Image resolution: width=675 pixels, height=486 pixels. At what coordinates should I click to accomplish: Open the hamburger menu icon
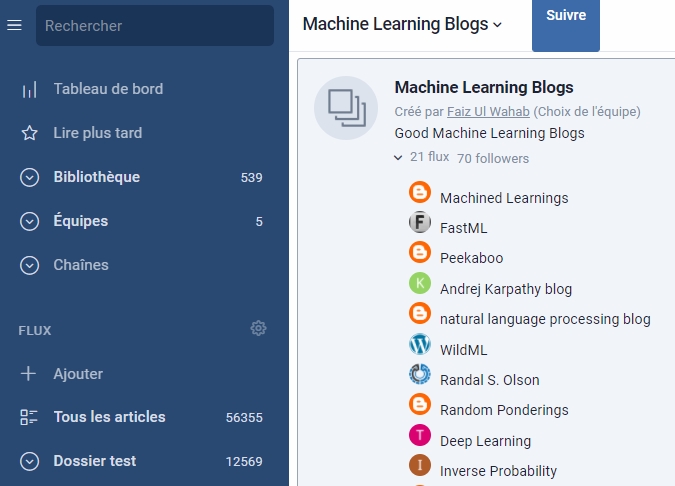pyautogui.click(x=14, y=25)
